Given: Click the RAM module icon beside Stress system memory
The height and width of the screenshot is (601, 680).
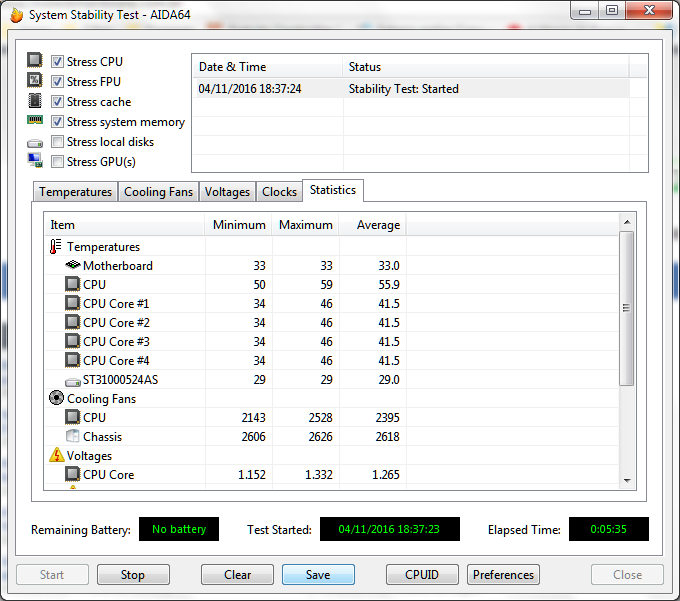Looking at the screenshot, I should point(35,120).
